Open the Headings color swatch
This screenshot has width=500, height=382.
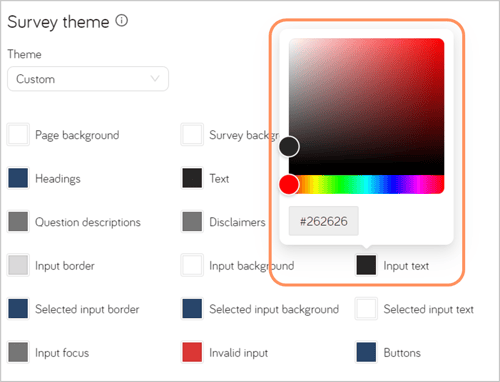18,178
